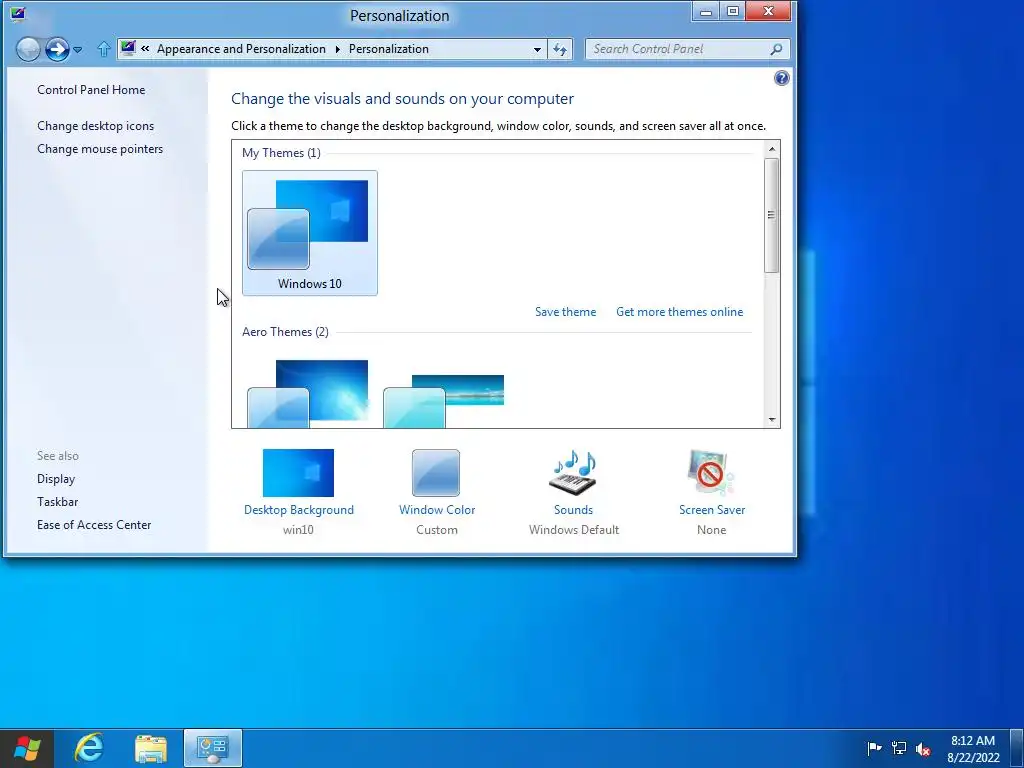
Task: Expand the address bar history dropdown
Action: point(537,49)
